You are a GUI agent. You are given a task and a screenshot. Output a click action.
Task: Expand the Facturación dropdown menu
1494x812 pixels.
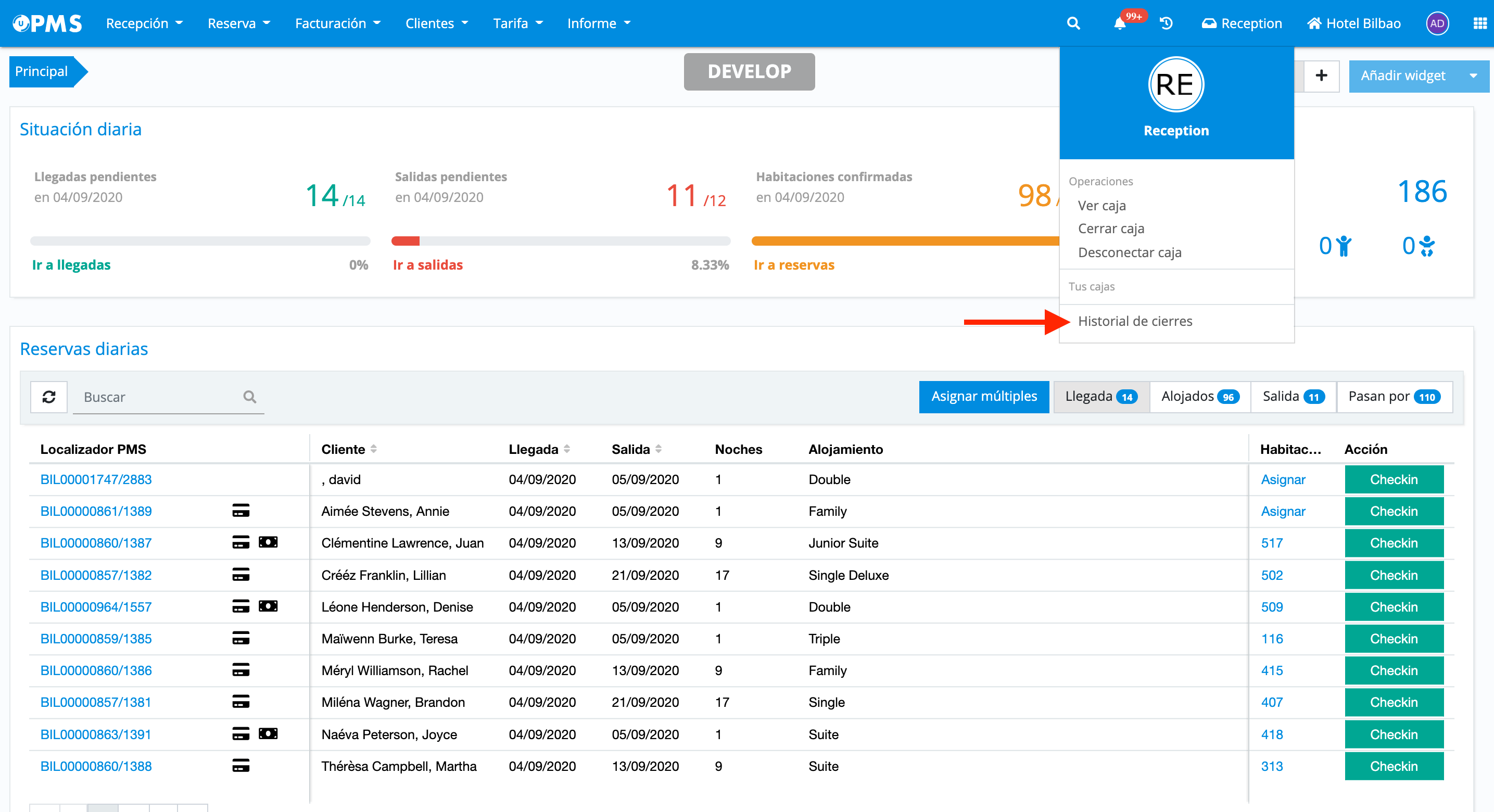click(337, 23)
